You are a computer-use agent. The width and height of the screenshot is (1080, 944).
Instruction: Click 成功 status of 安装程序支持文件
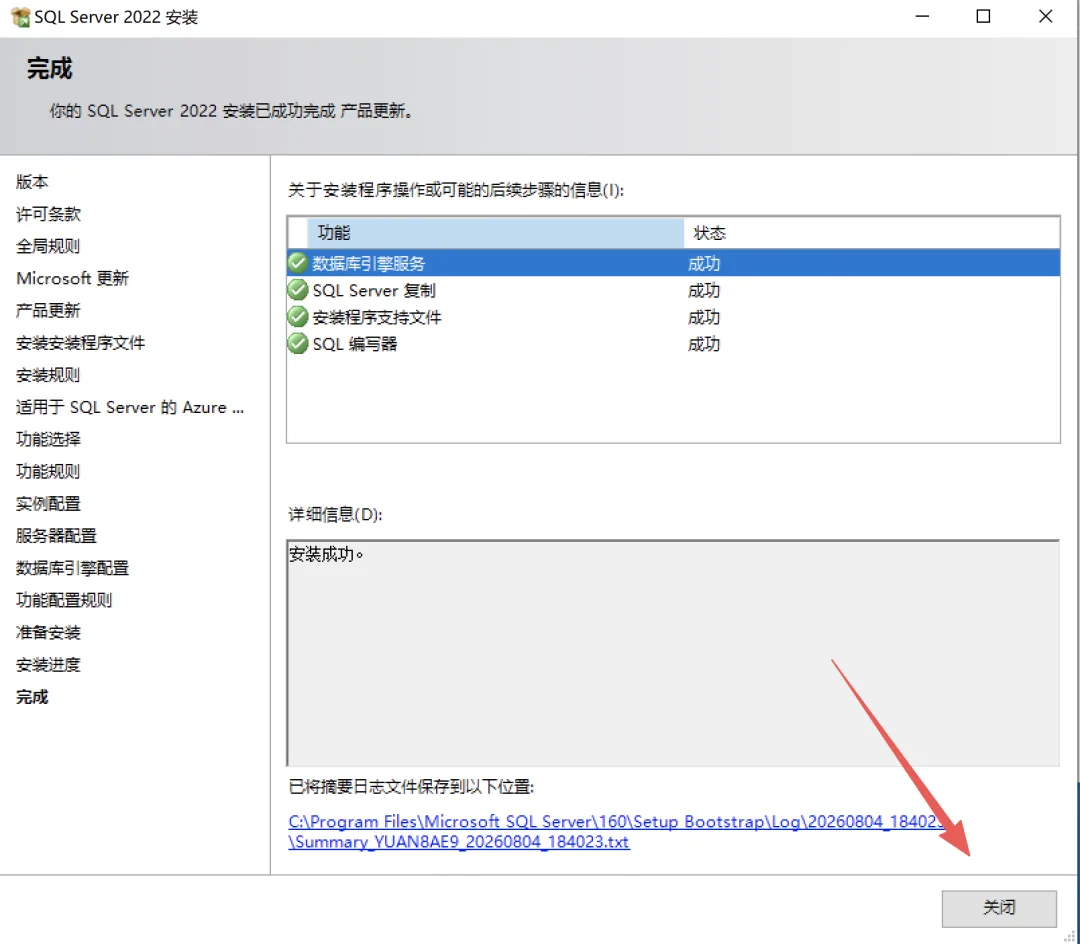click(703, 317)
